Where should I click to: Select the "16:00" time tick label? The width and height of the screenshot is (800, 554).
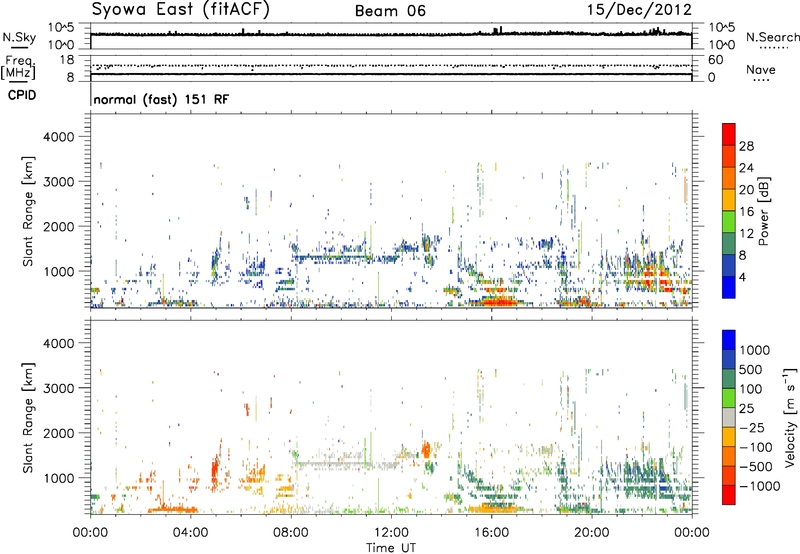tap(491, 533)
